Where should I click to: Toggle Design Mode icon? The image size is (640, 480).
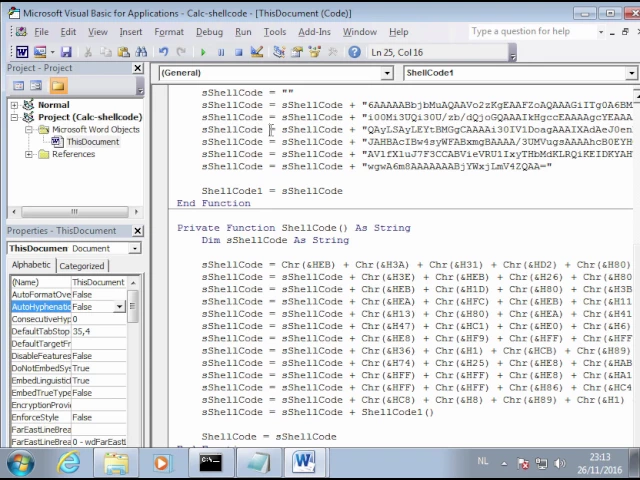[x=257, y=52]
